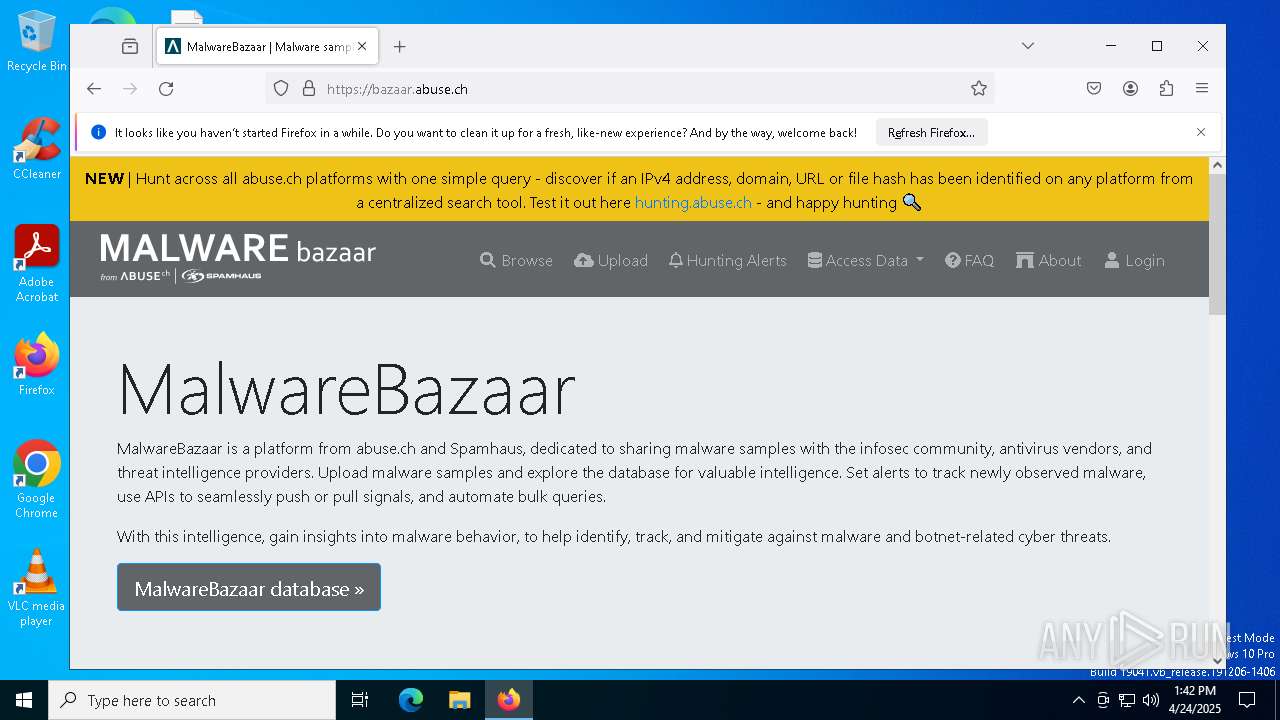Go back to previous page
This screenshot has height=720, width=1280.
pos(94,89)
